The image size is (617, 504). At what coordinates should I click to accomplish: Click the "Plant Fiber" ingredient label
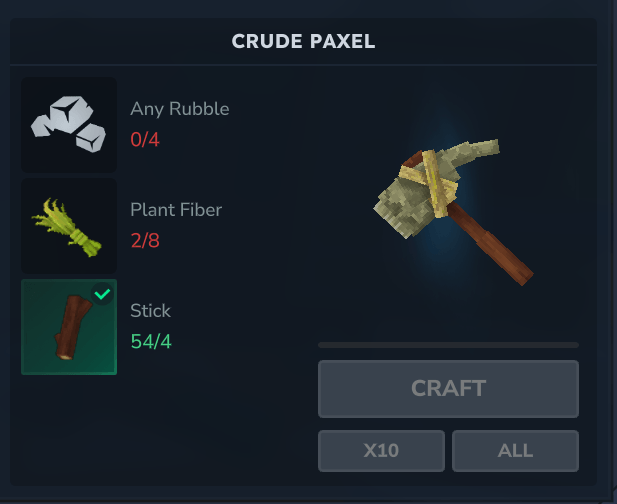(x=176, y=210)
